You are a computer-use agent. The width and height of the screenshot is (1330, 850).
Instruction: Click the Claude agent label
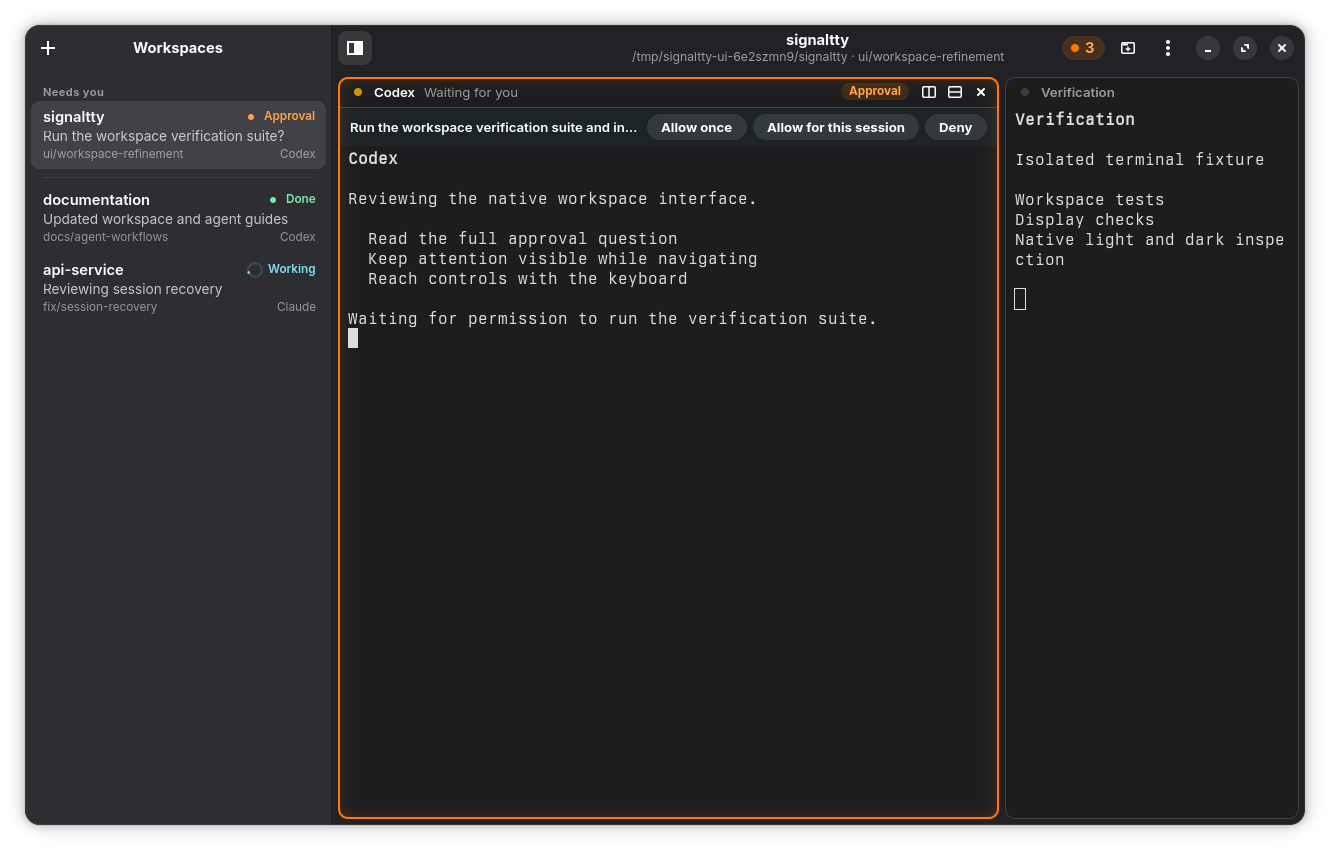(296, 307)
